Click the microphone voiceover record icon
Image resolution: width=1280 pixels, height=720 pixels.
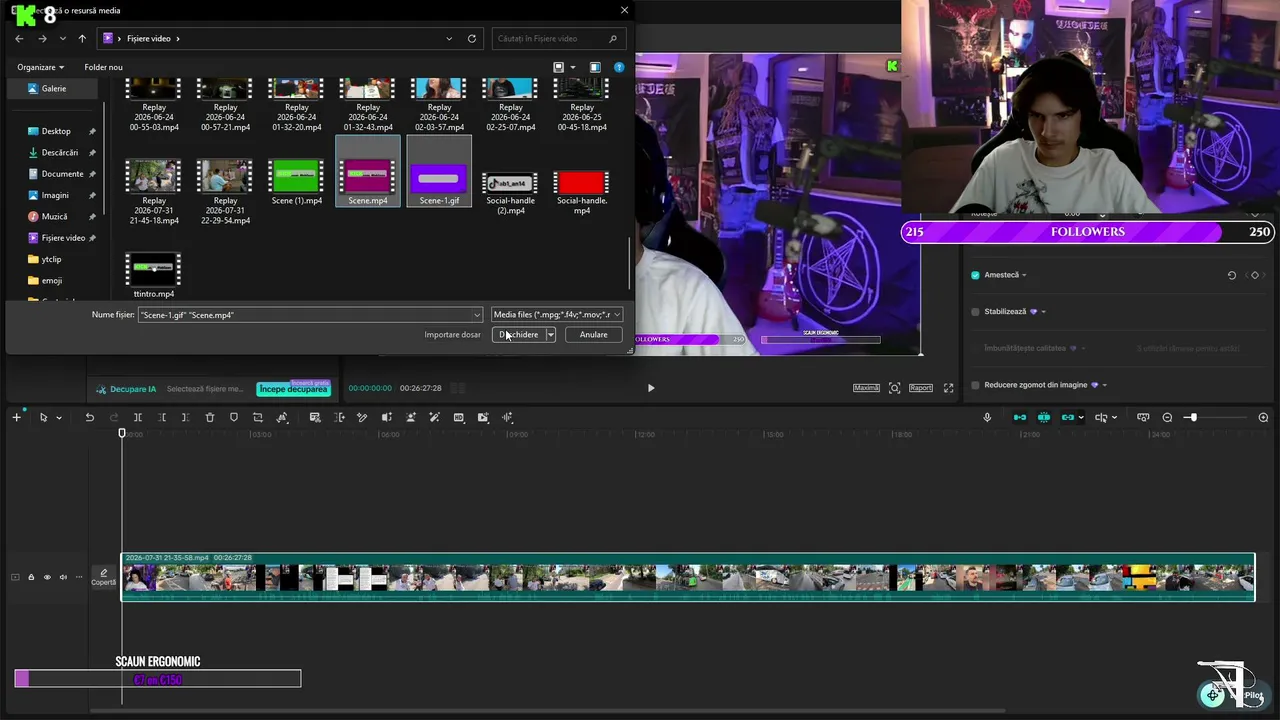point(987,417)
